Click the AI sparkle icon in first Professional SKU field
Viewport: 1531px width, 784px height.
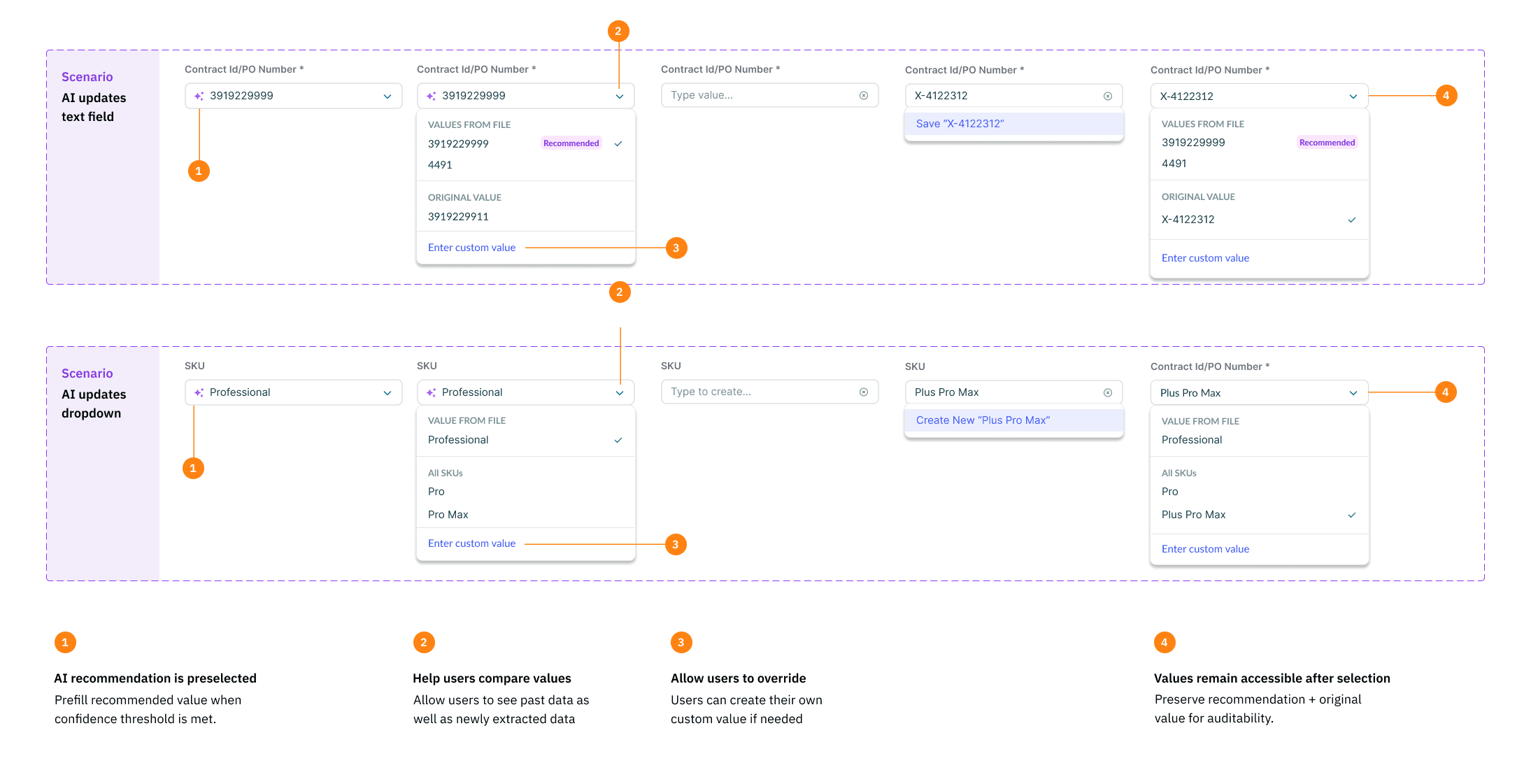(199, 392)
